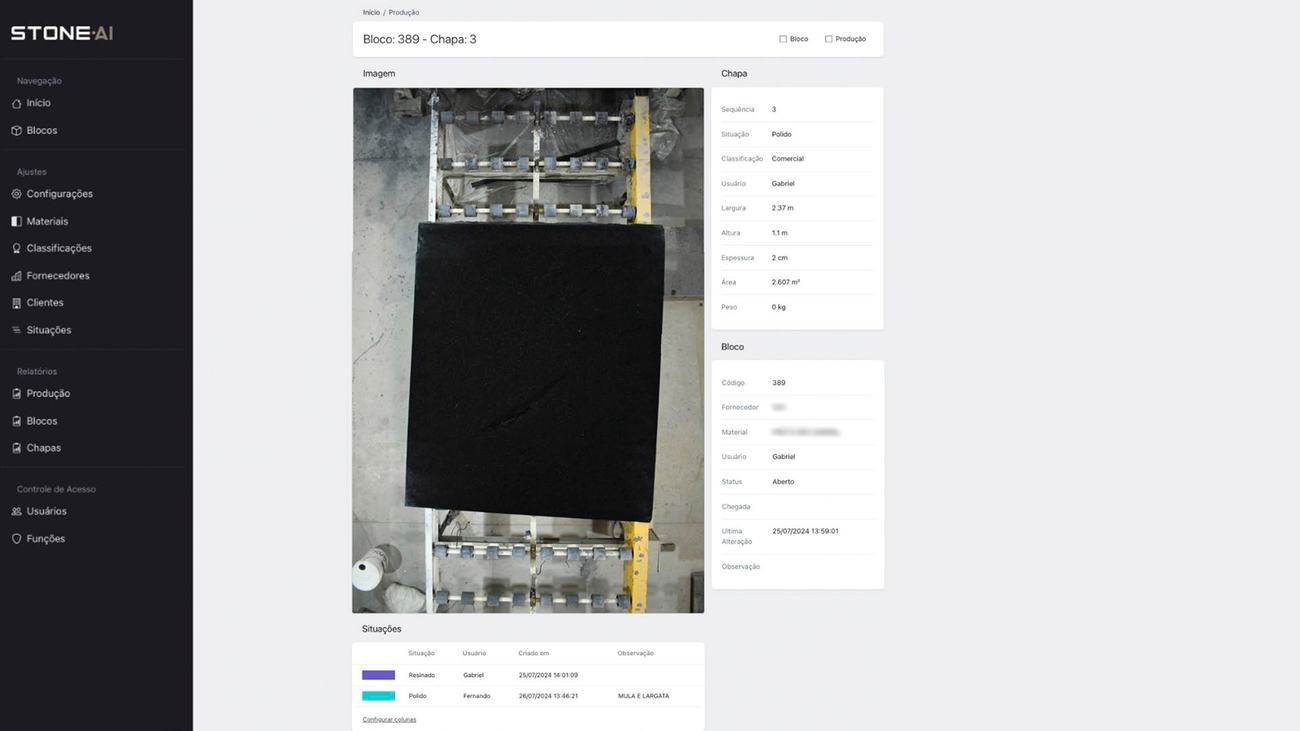Click the Altura value 1.1 m
The width and height of the screenshot is (1300, 731).
click(780, 233)
